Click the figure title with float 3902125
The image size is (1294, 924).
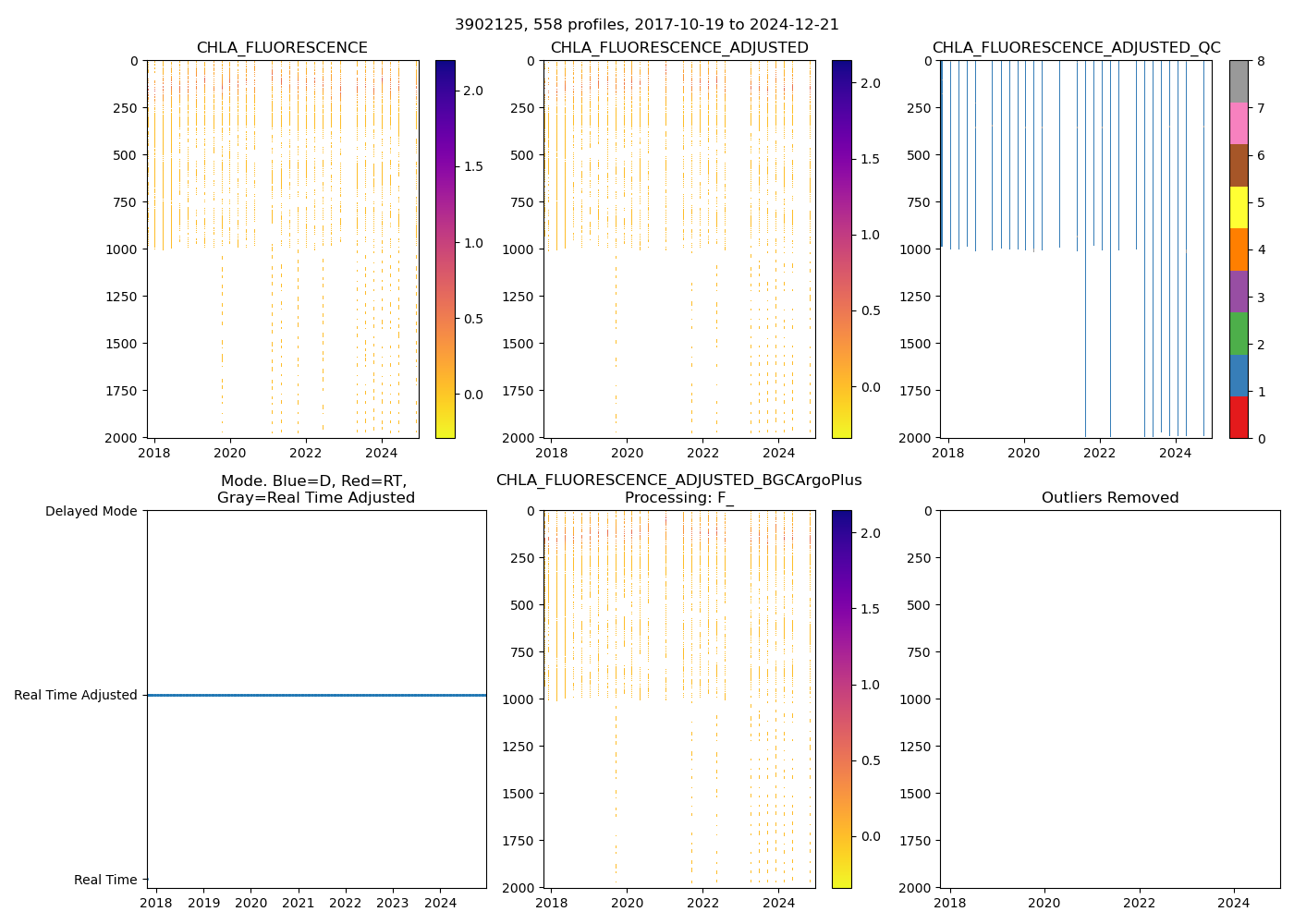tap(647, 25)
